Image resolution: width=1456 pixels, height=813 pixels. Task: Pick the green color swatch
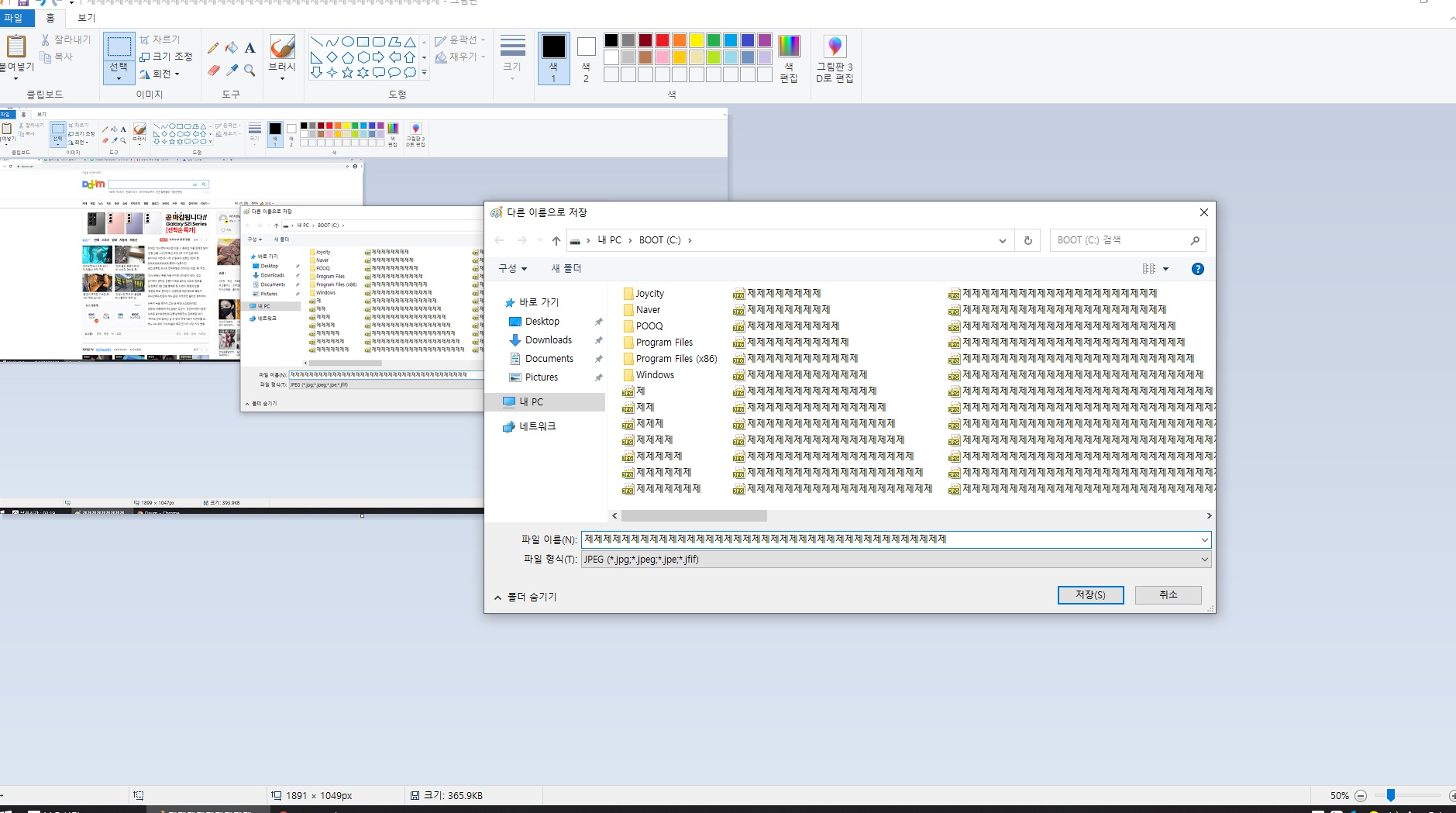click(x=714, y=40)
